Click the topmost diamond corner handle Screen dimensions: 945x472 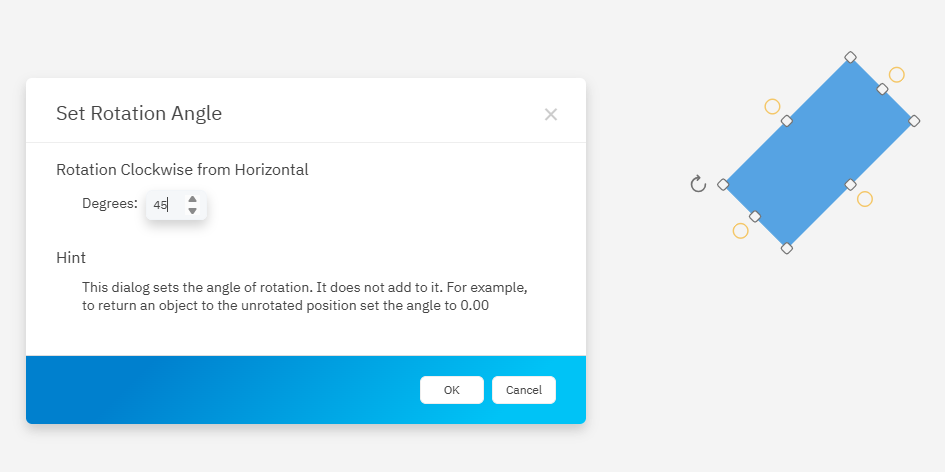(850, 57)
